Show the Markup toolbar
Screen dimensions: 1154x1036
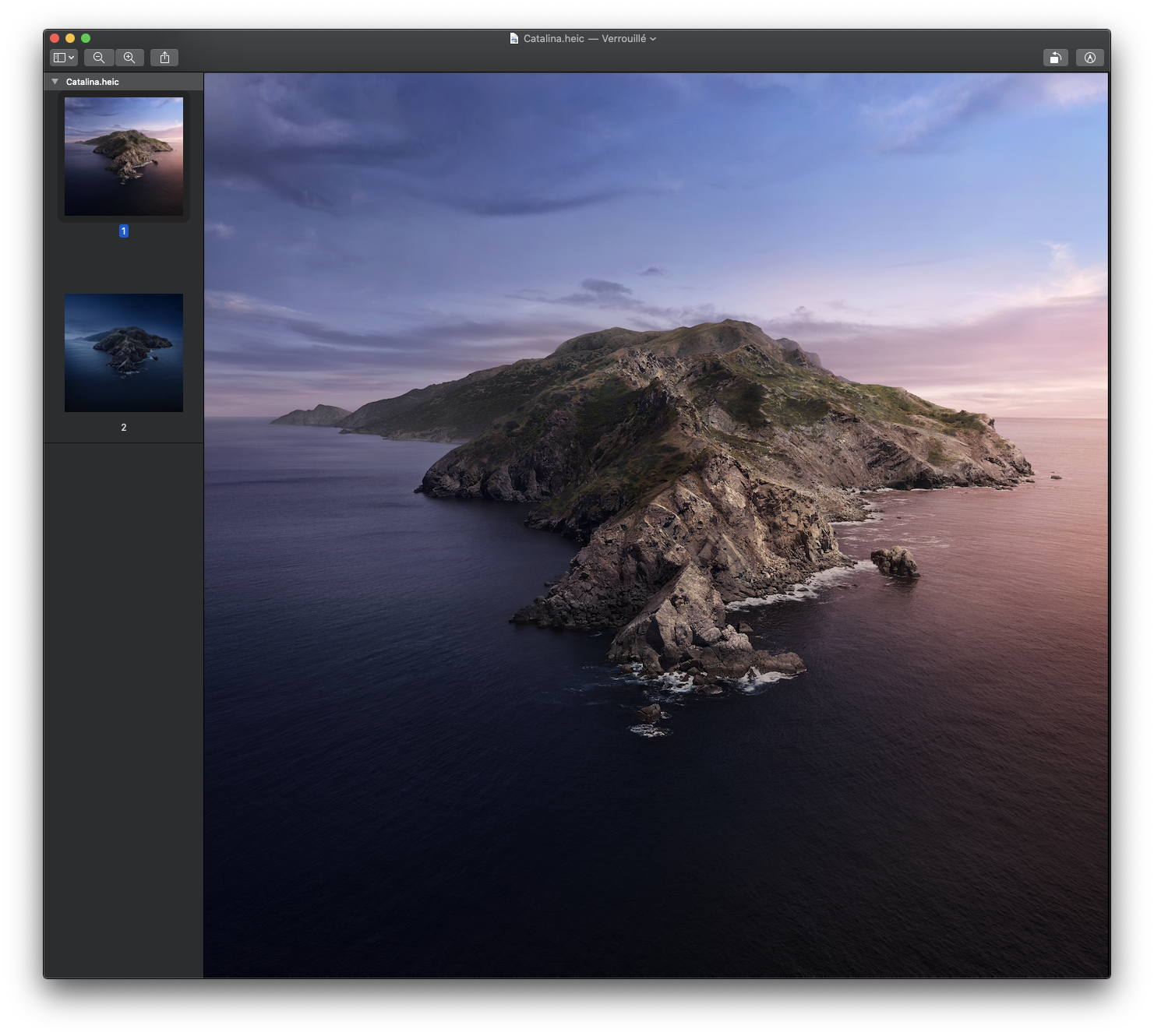[x=1090, y=58]
